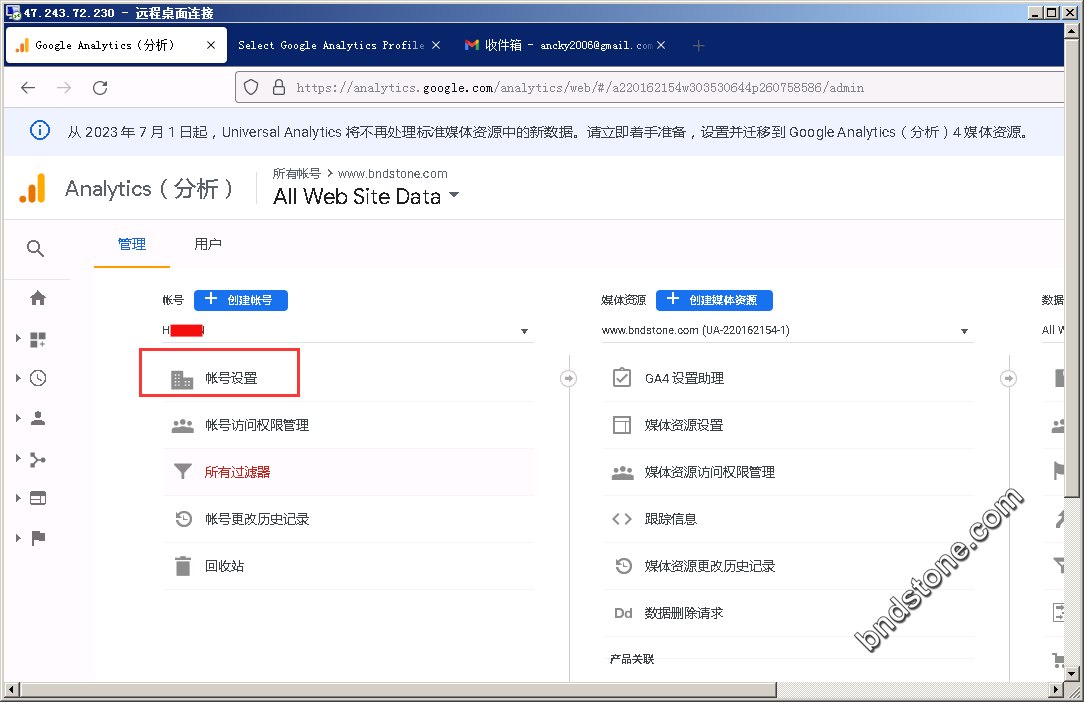Click the analytics URL address field
Image resolution: width=1084 pixels, height=702 pixels.
tap(650, 87)
